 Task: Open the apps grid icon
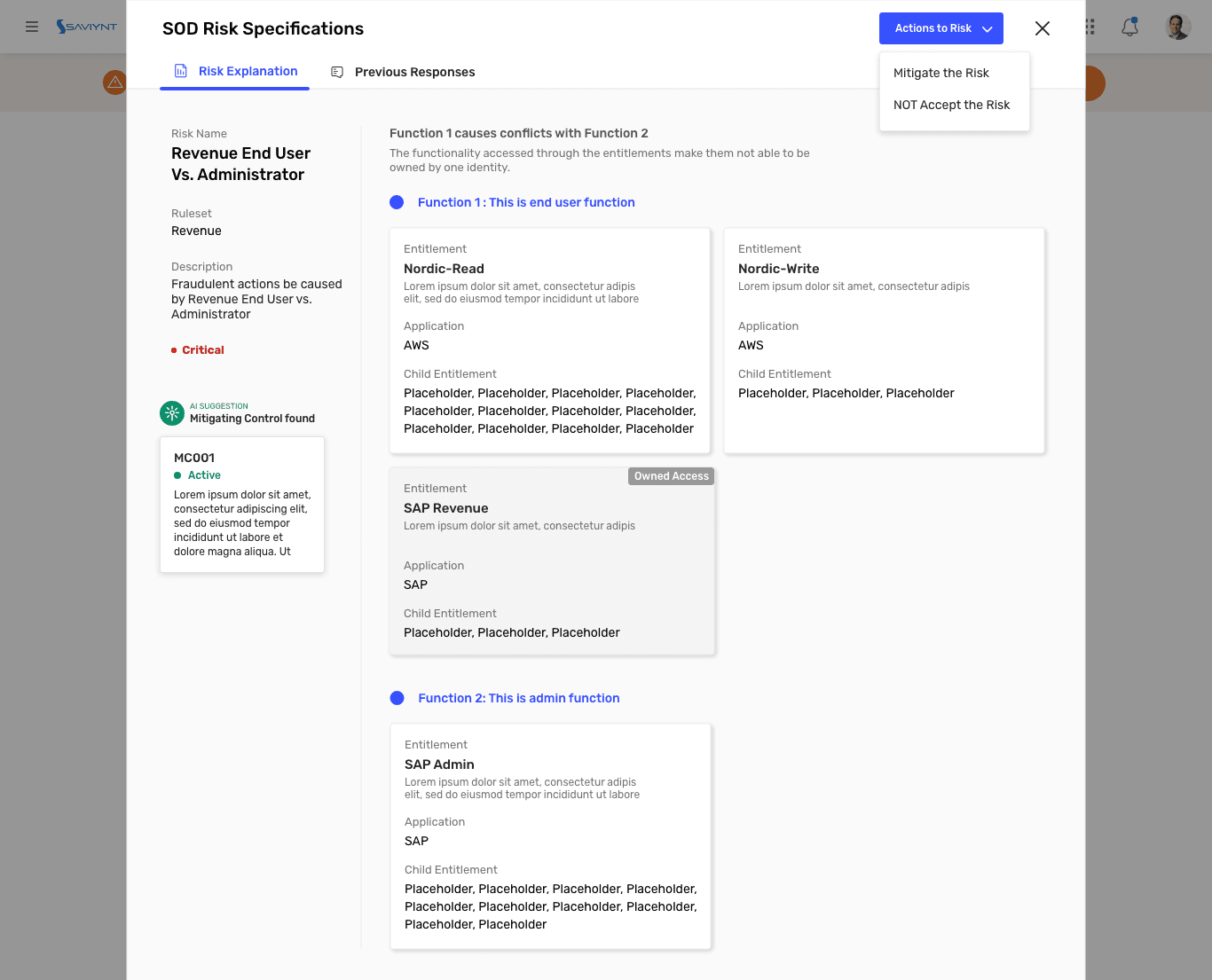(x=1090, y=27)
